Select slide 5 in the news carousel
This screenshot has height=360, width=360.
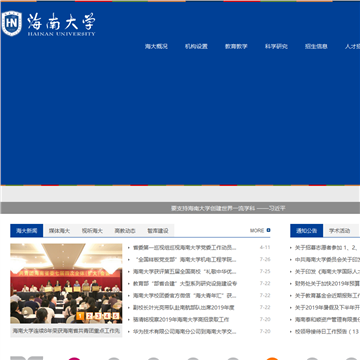115,316
